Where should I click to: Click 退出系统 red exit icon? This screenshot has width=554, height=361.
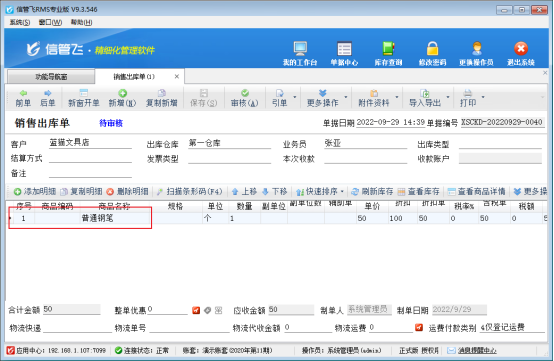coord(520,53)
